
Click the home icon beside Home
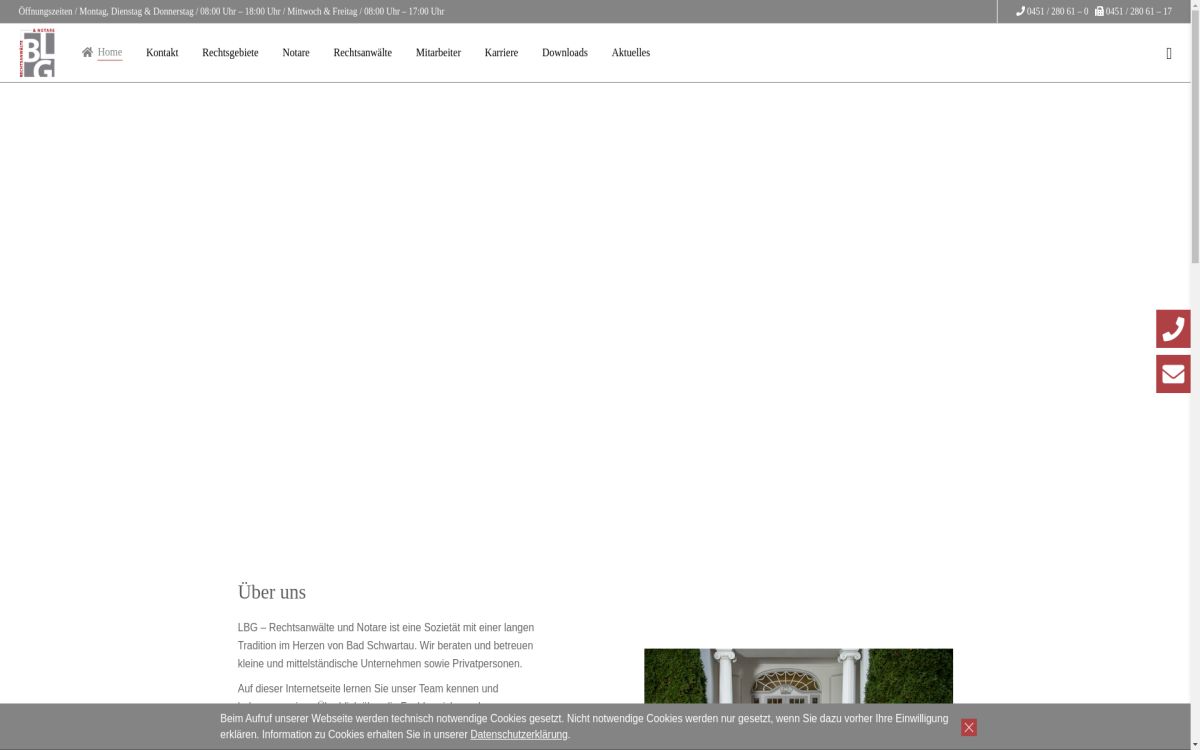pyautogui.click(x=87, y=52)
